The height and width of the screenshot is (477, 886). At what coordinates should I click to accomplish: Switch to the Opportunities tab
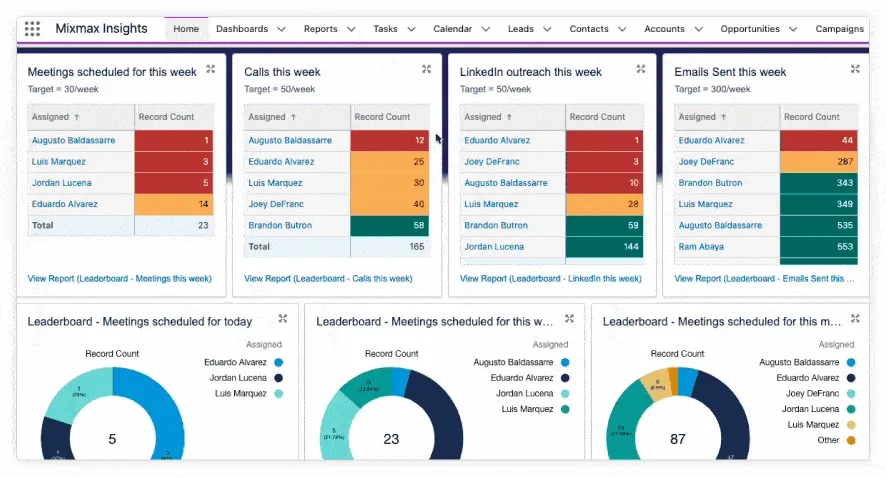click(x=750, y=29)
